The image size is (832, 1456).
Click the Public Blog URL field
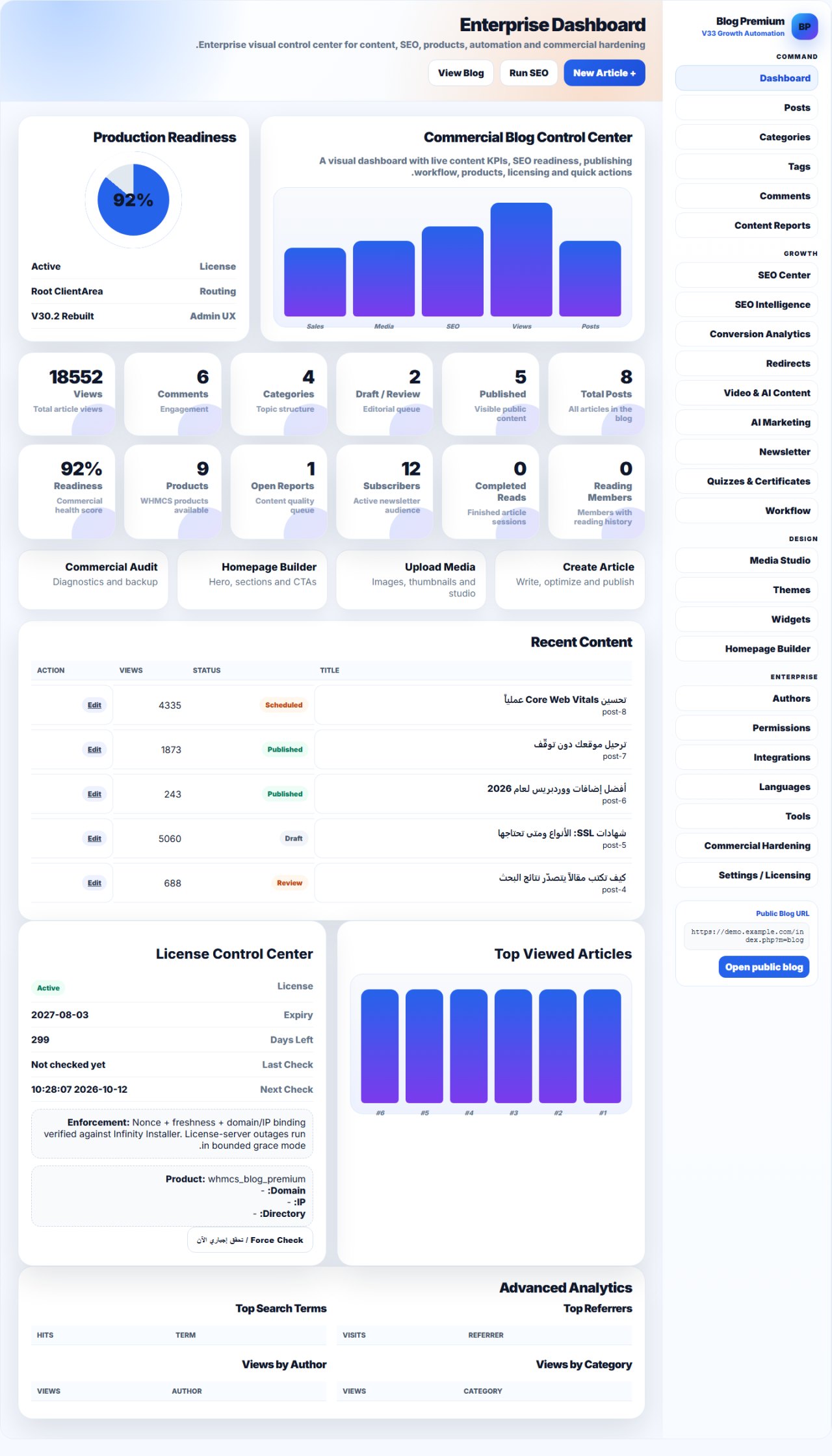(x=746, y=936)
